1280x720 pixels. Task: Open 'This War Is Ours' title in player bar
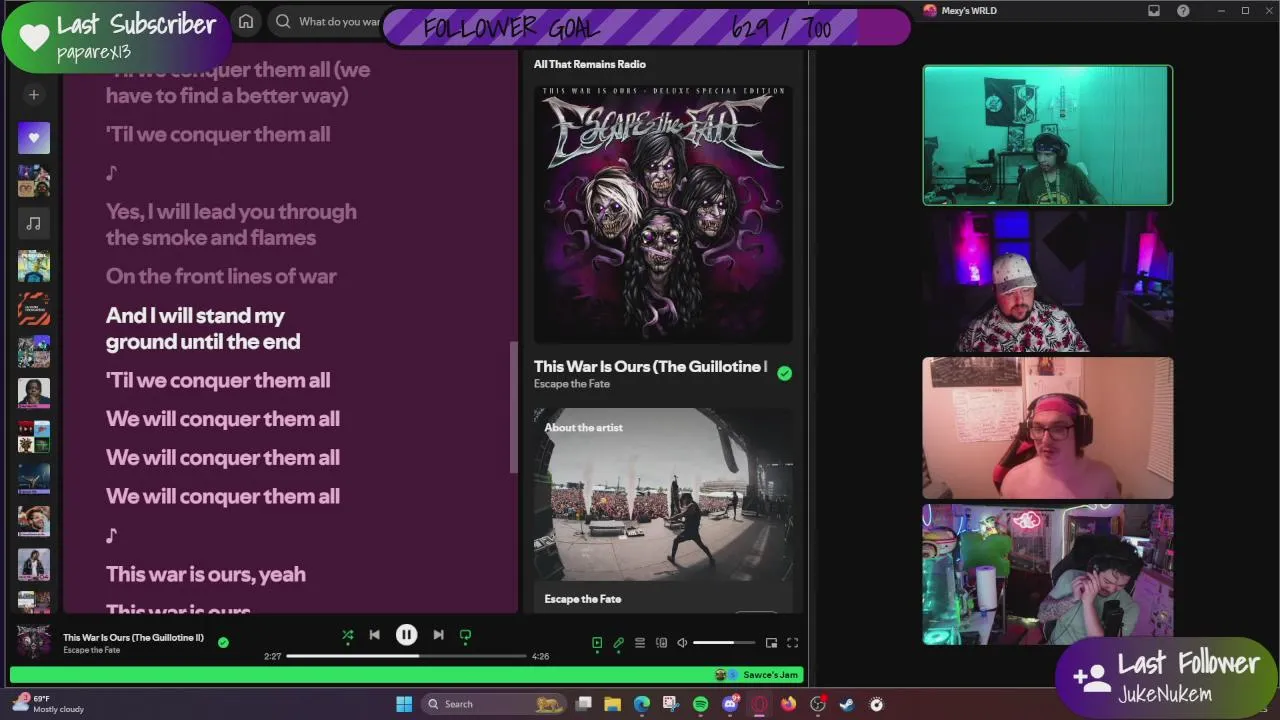click(133, 637)
